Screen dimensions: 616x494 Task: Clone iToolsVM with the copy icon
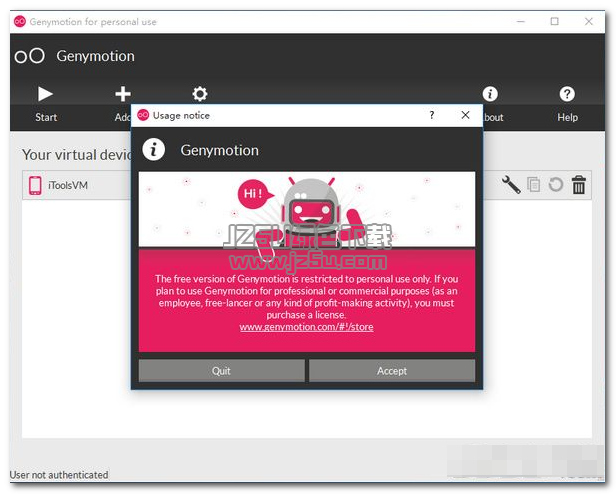(x=534, y=185)
